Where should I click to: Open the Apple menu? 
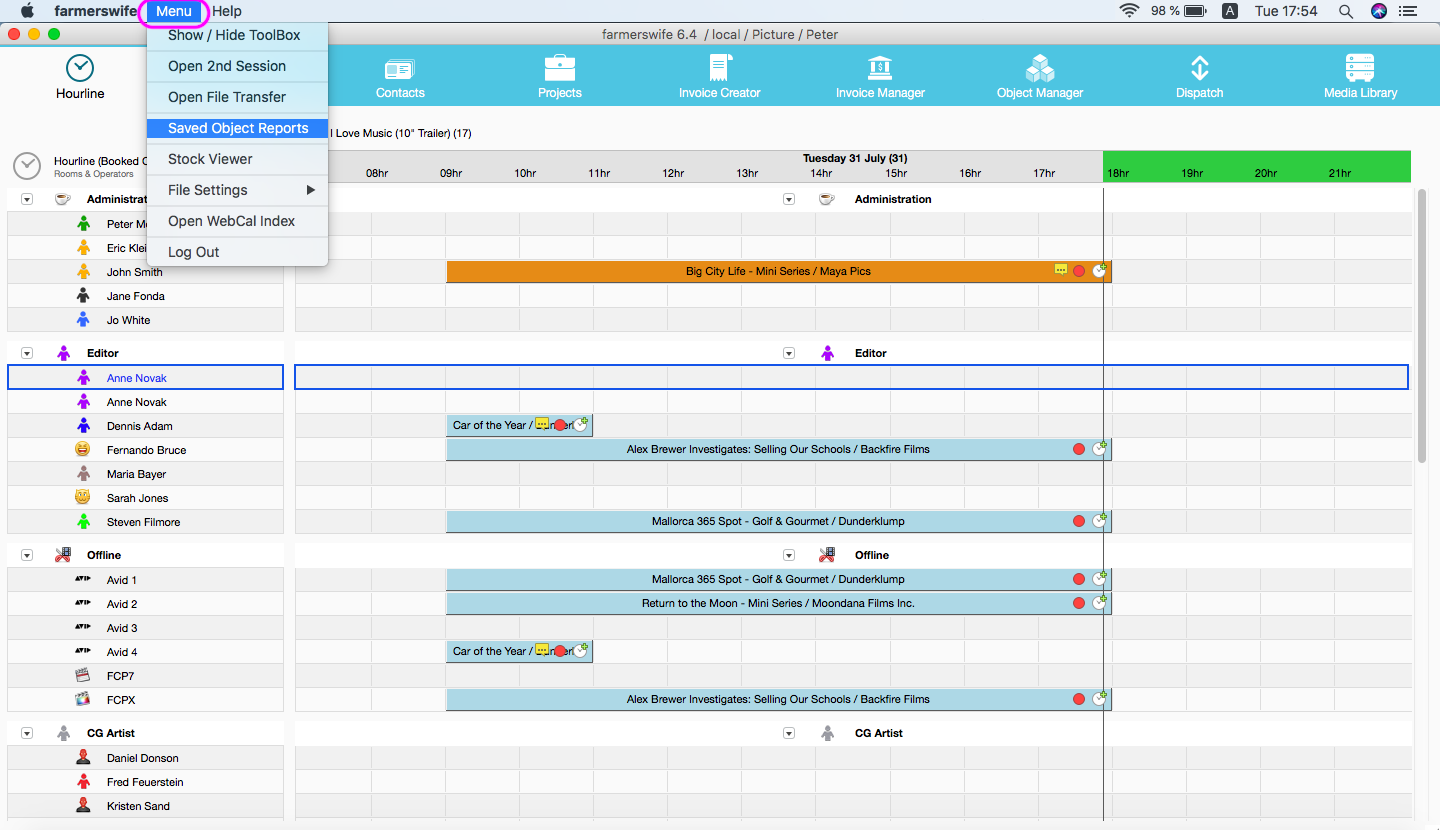(27, 11)
